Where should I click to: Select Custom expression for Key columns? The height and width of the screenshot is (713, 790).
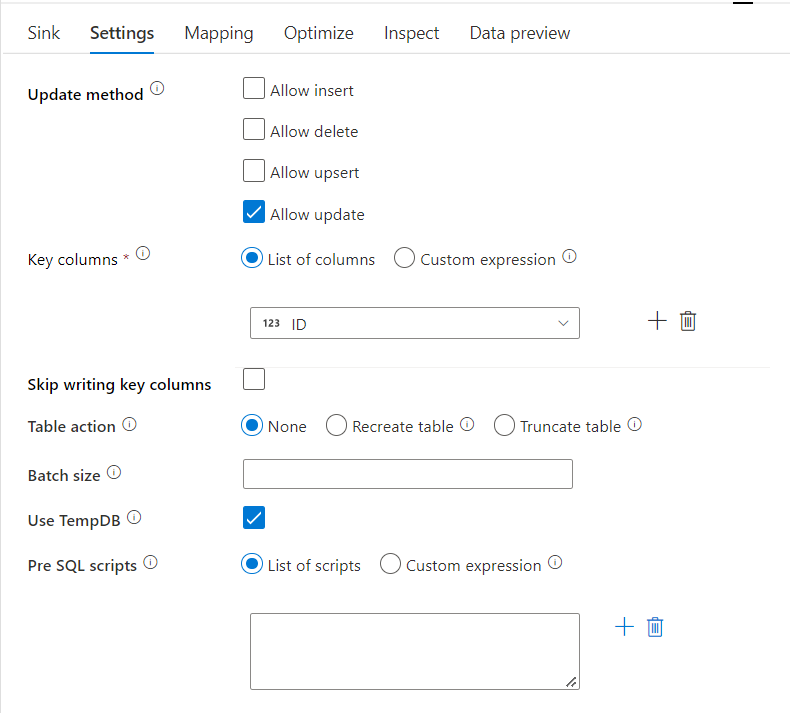point(404,259)
